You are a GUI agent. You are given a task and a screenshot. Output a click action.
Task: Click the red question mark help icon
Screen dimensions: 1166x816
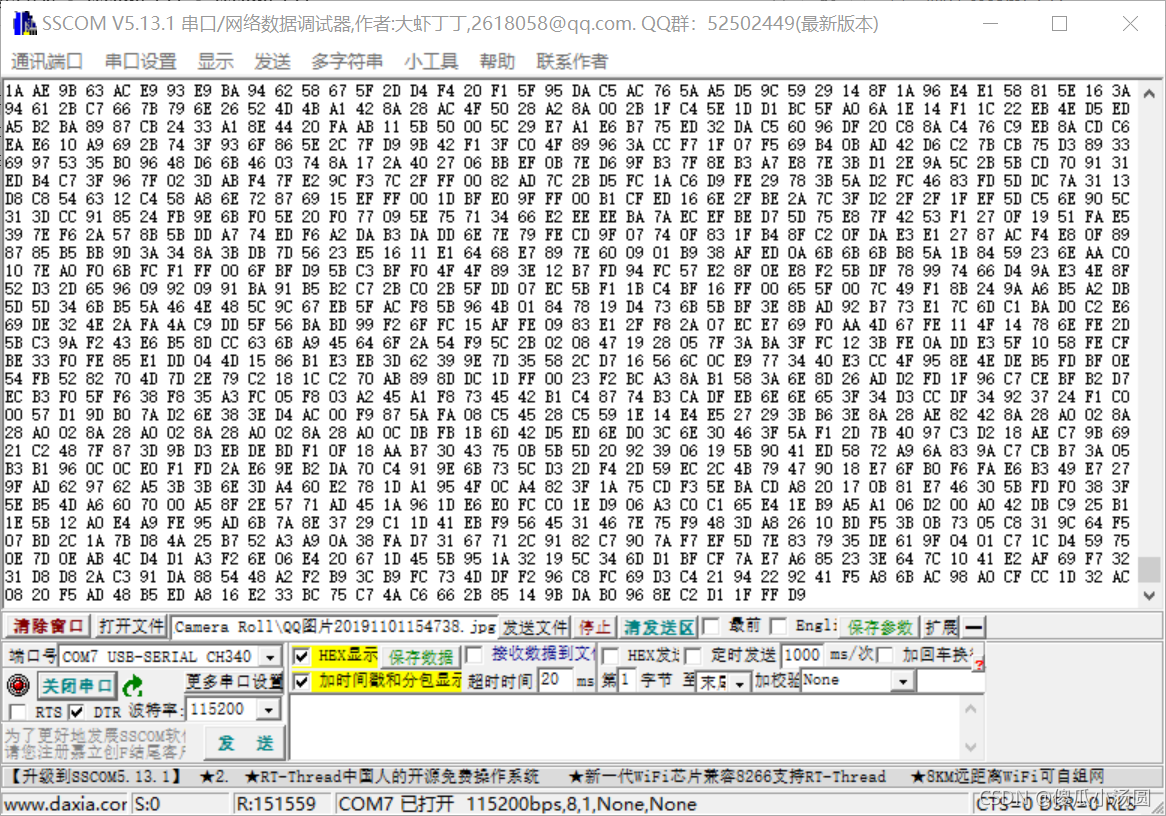click(979, 664)
